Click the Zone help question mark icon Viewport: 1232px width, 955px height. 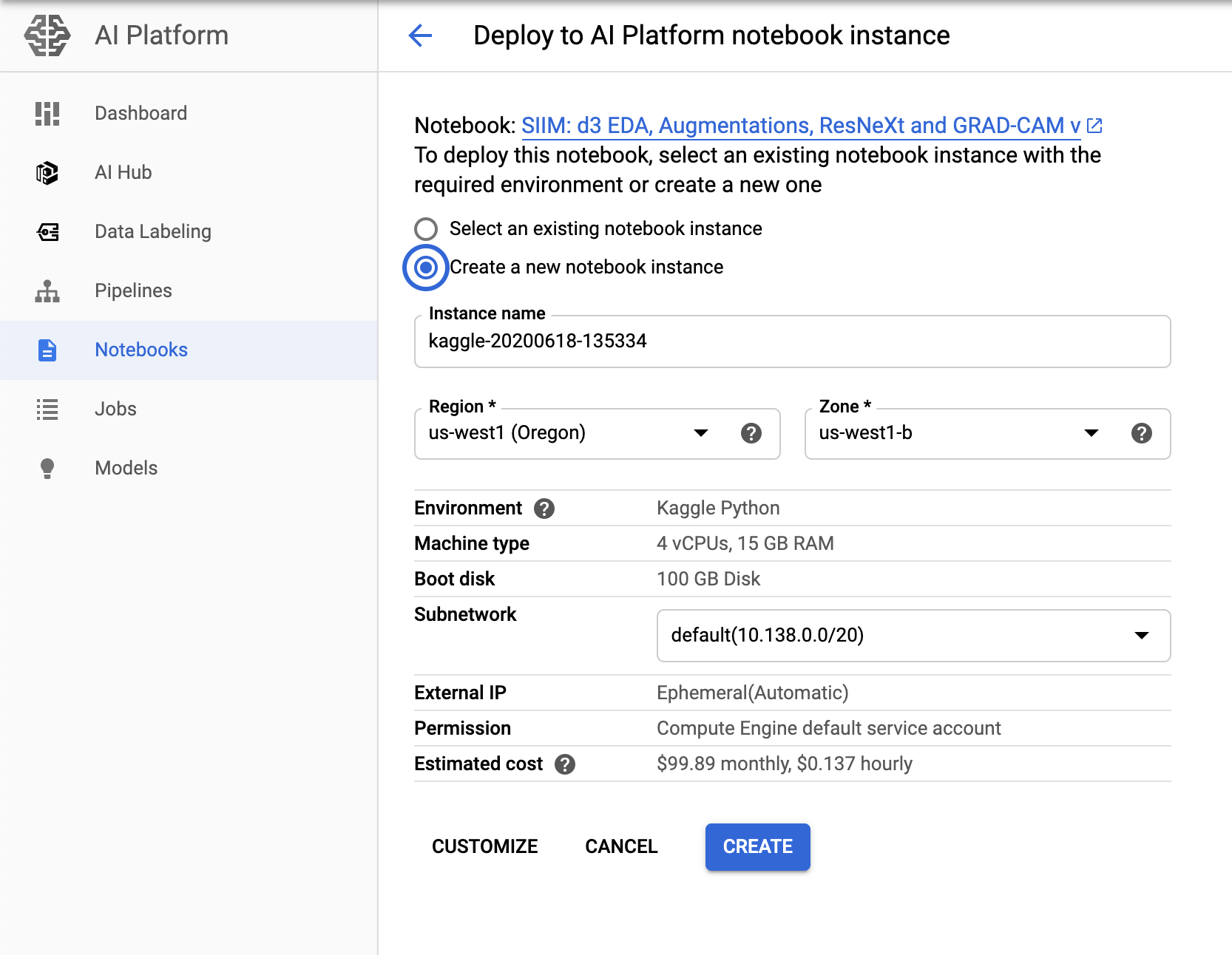coord(1141,433)
